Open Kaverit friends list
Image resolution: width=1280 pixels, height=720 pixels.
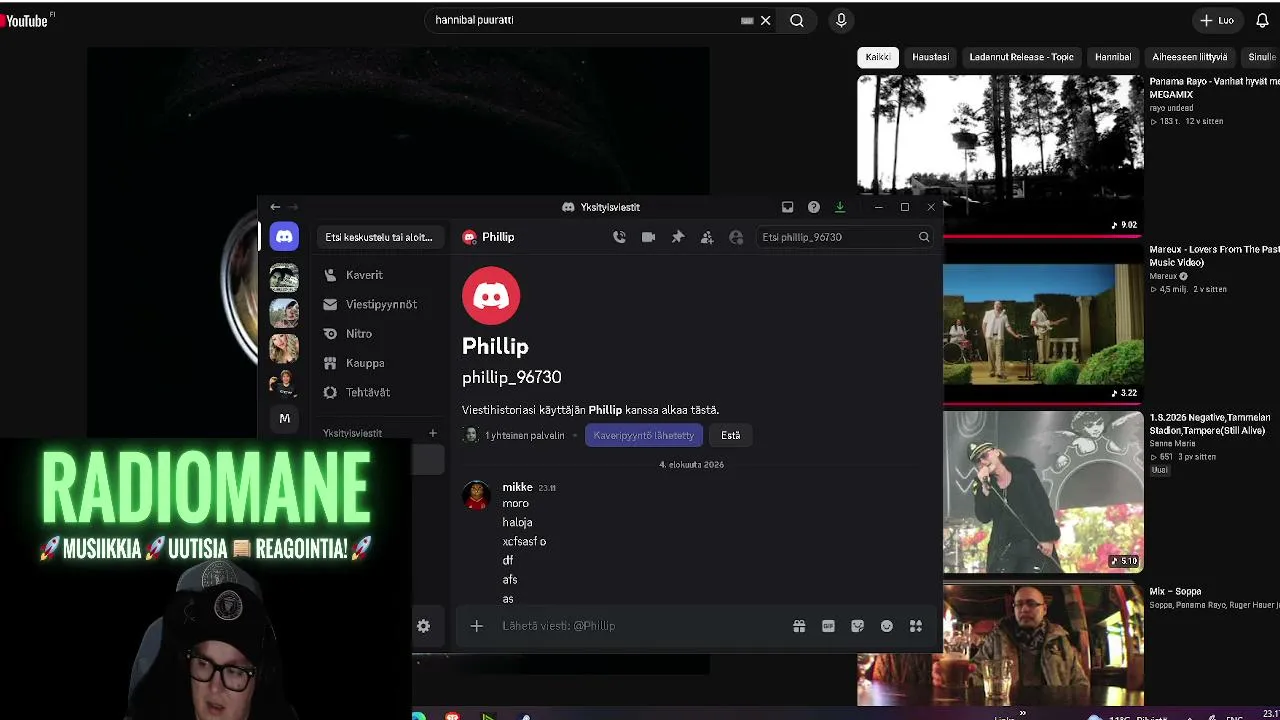(x=380, y=275)
